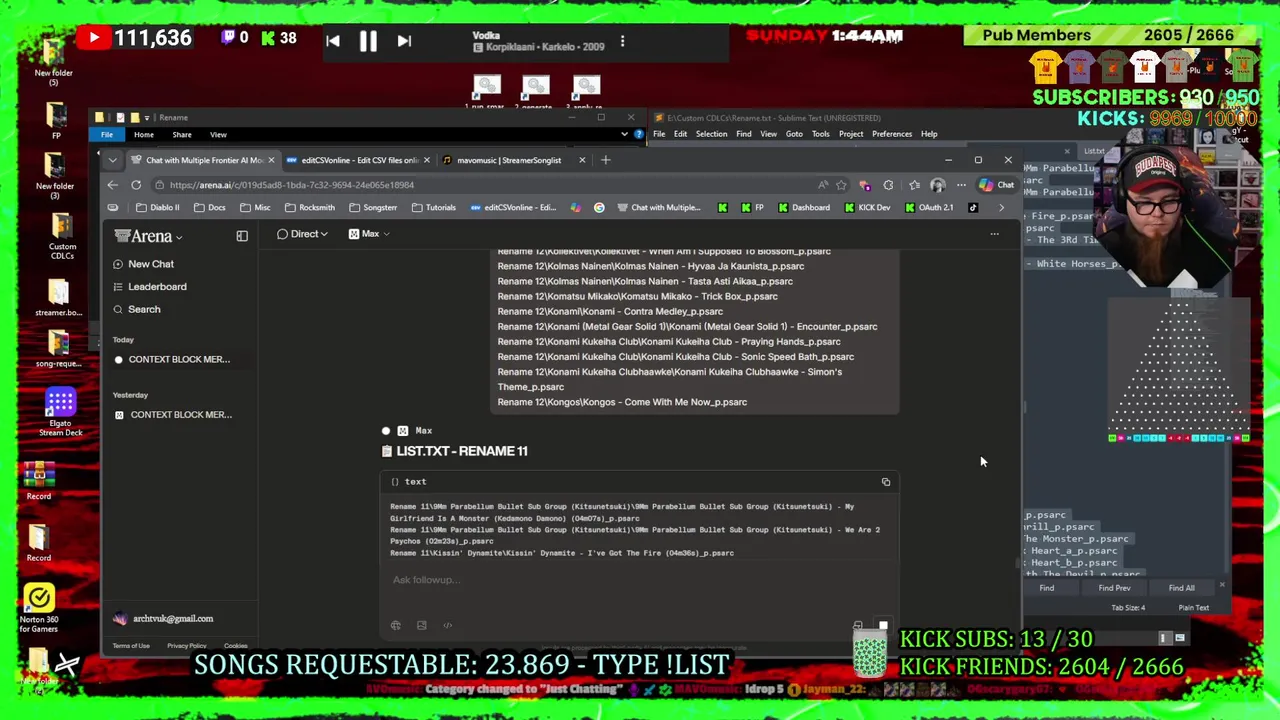
Task: Open the Rocksmith bookmarks folder
Action: click(x=309, y=208)
